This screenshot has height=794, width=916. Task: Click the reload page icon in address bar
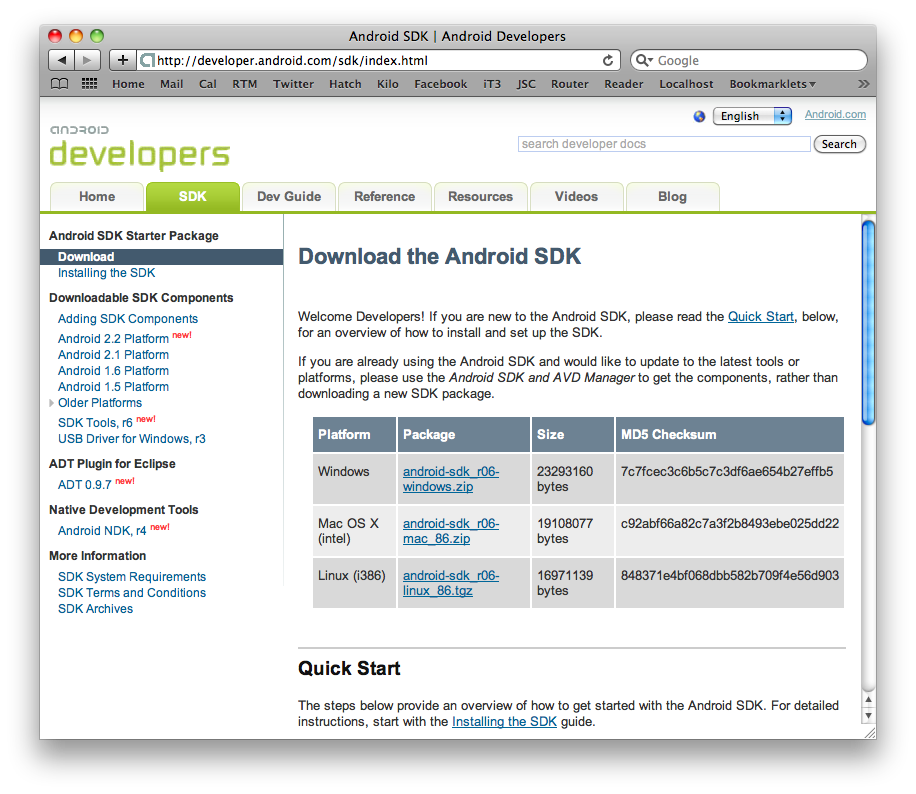coord(608,60)
